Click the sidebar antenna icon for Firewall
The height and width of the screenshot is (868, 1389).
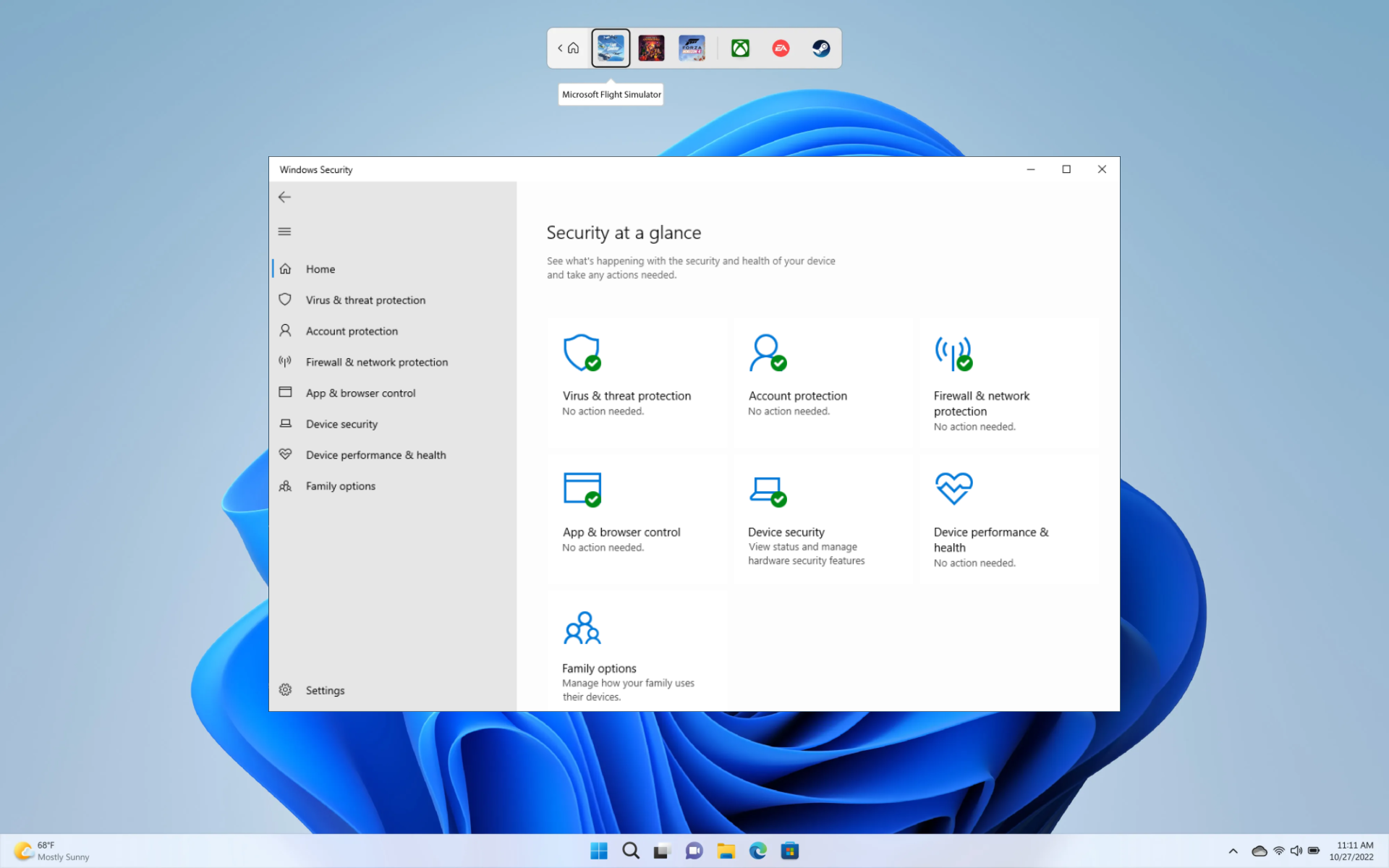(x=285, y=362)
